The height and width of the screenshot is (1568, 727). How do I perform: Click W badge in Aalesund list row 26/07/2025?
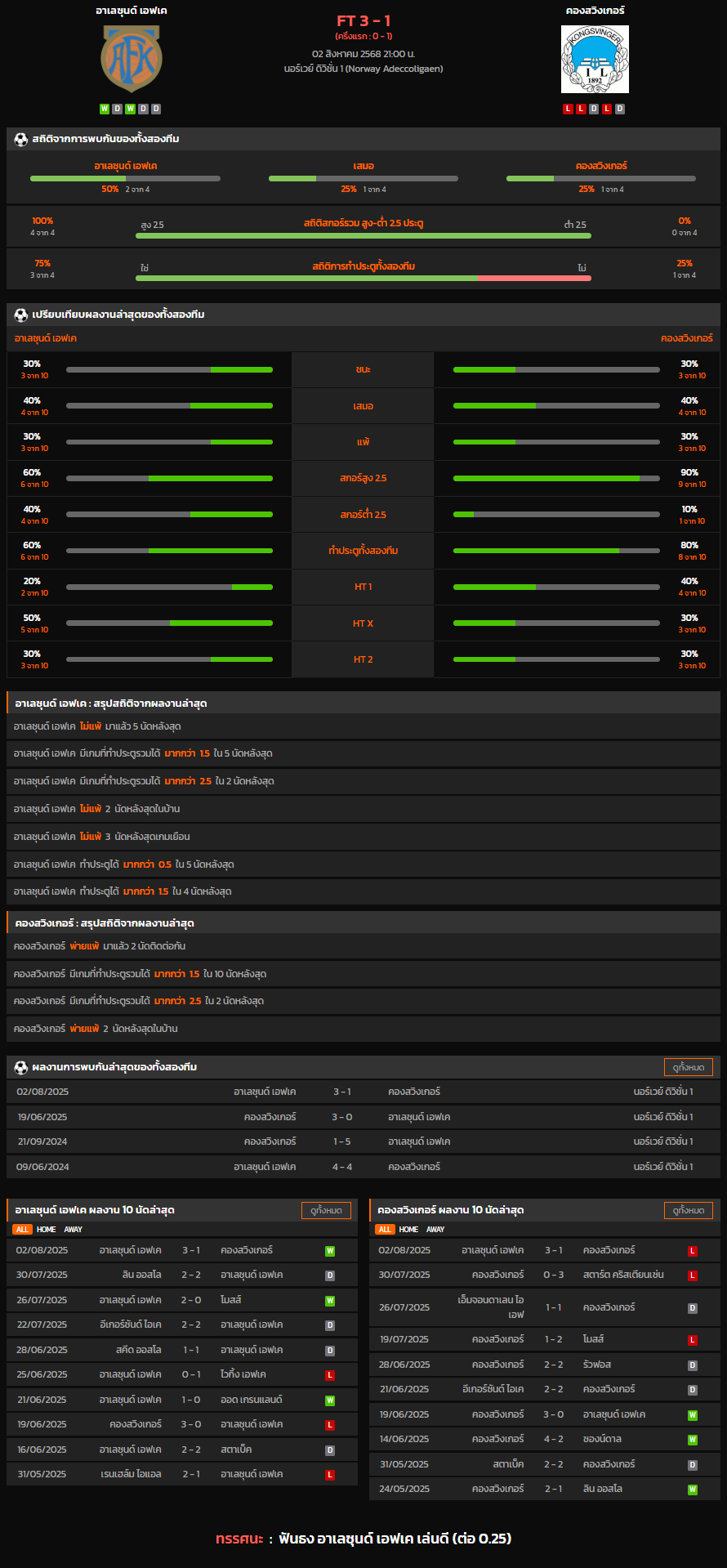(330, 1301)
